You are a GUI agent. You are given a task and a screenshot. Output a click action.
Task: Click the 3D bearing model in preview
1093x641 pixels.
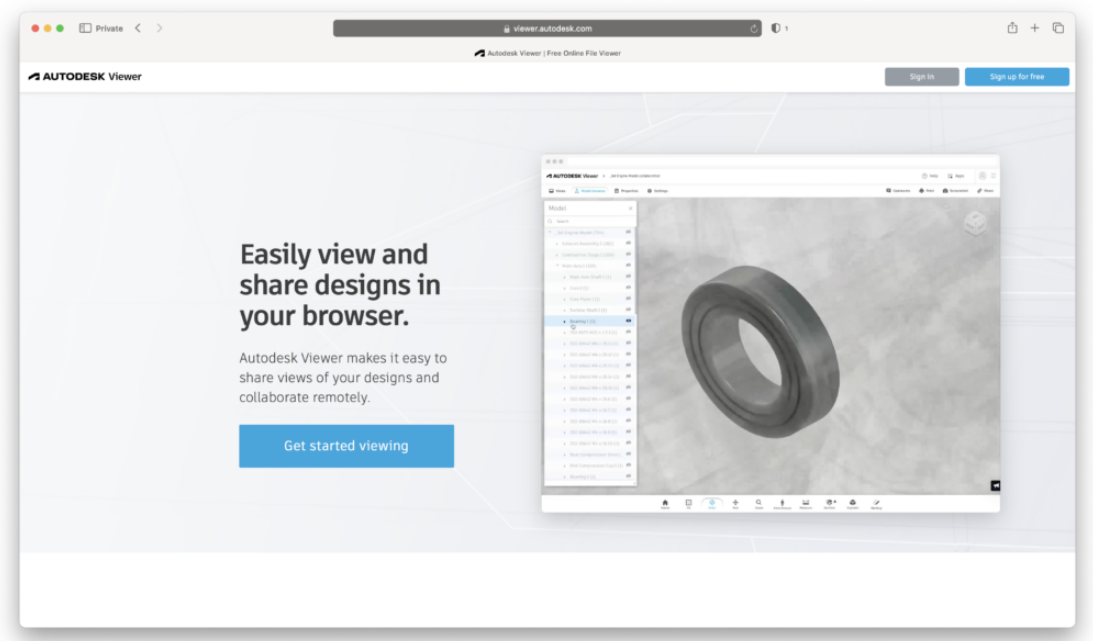[760, 350]
